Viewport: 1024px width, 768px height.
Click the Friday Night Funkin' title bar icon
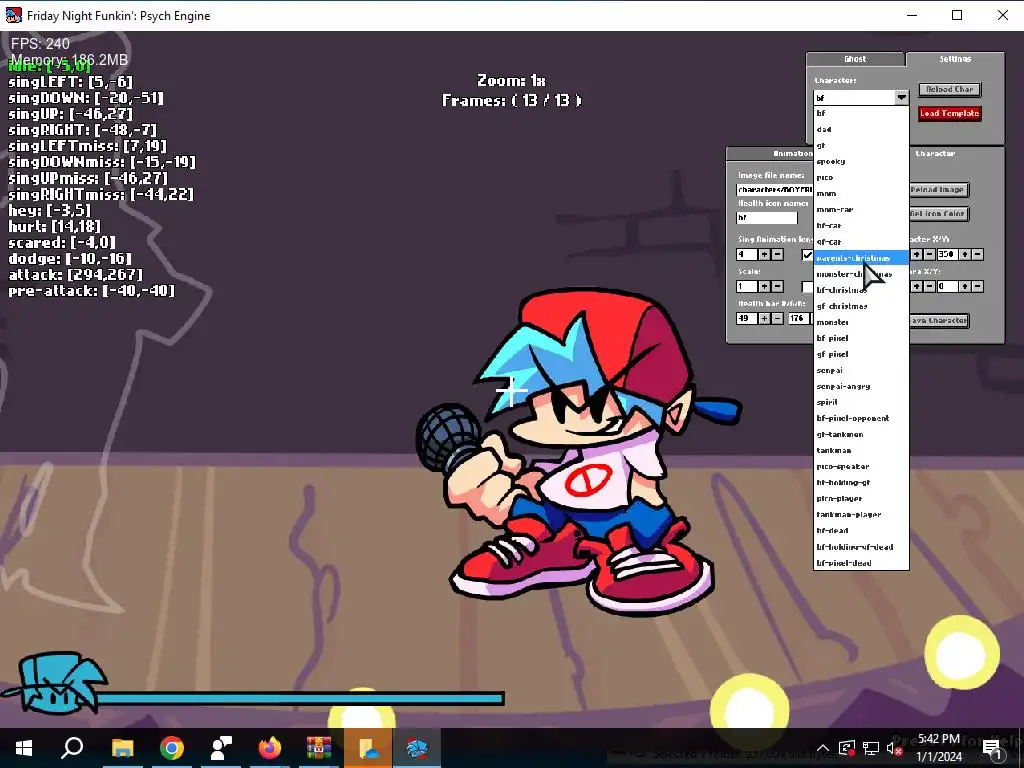click(x=14, y=15)
